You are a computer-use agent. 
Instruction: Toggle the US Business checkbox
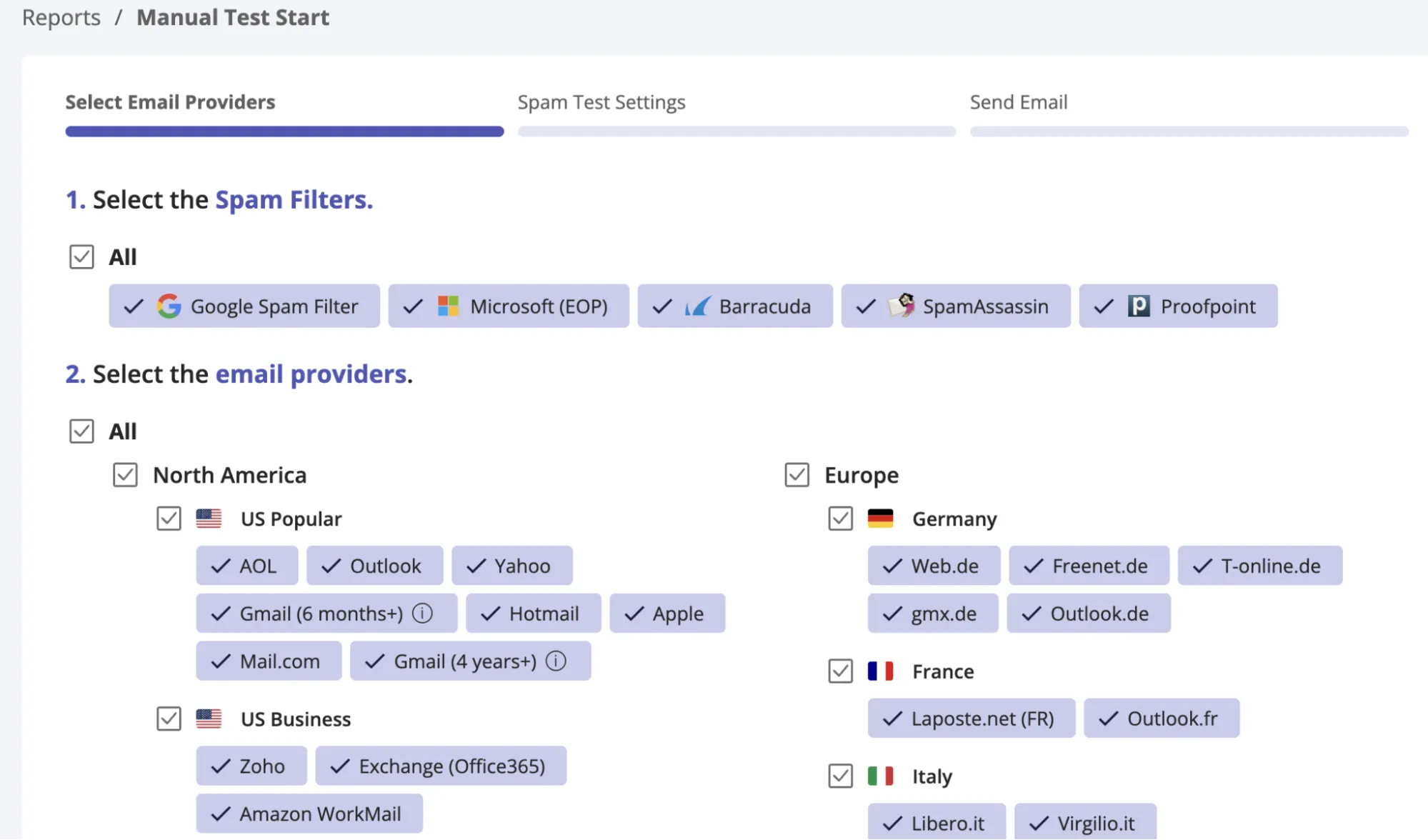(169, 719)
